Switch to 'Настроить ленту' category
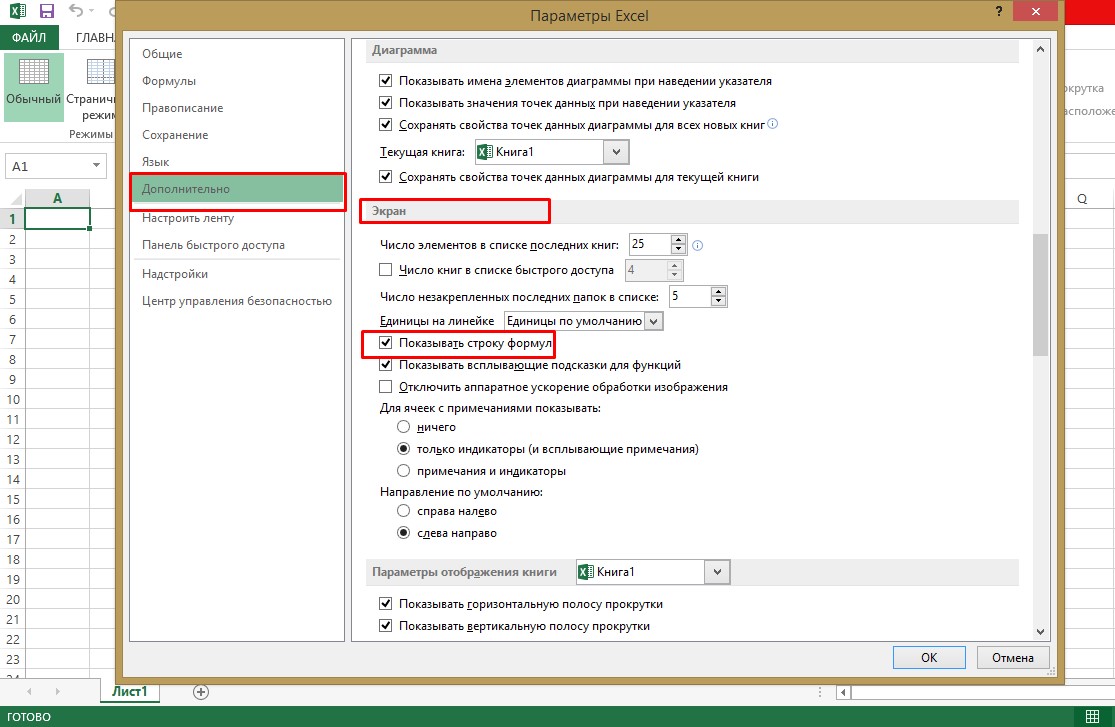This screenshot has height=727, width=1115. [188, 218]
